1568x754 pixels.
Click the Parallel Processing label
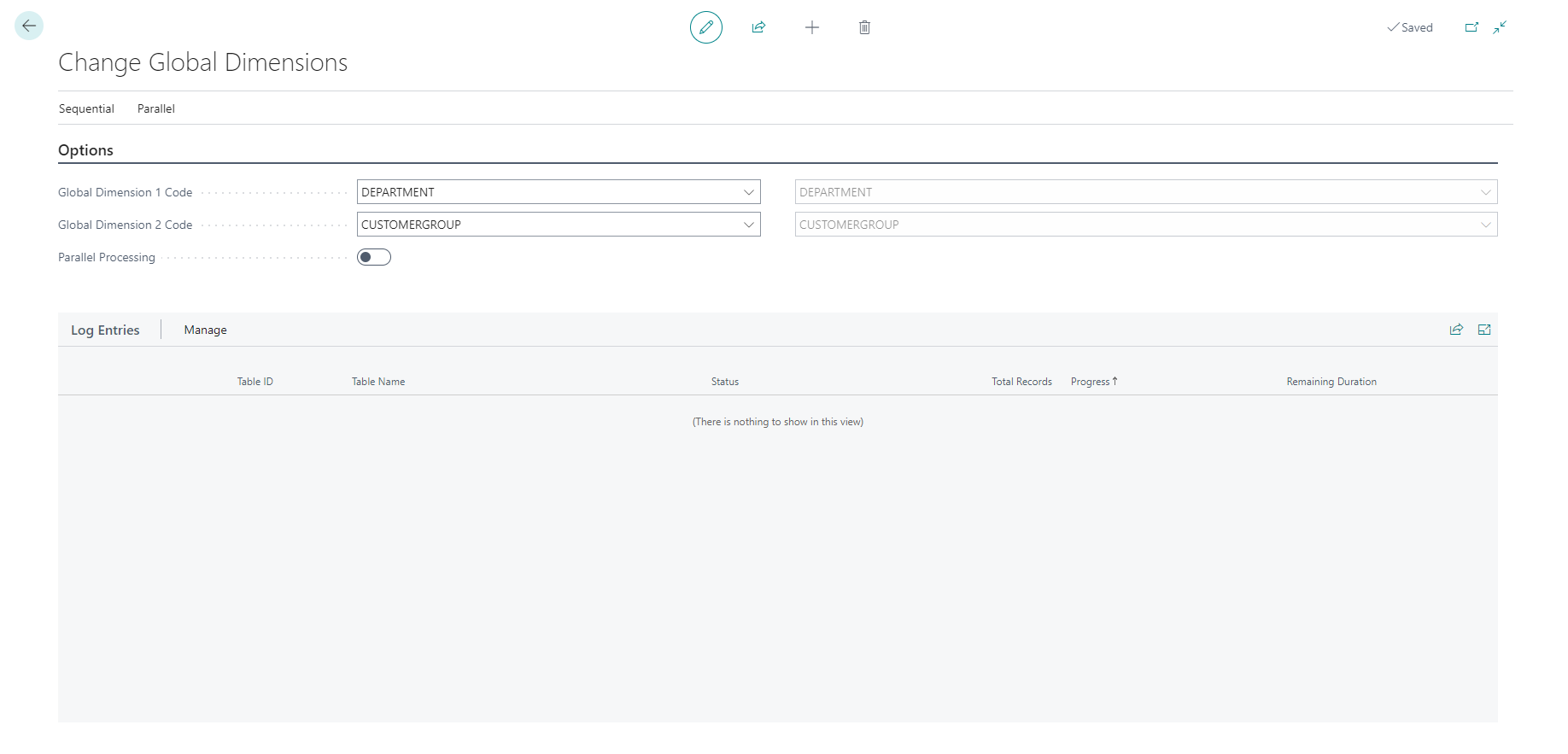(107, 257)
